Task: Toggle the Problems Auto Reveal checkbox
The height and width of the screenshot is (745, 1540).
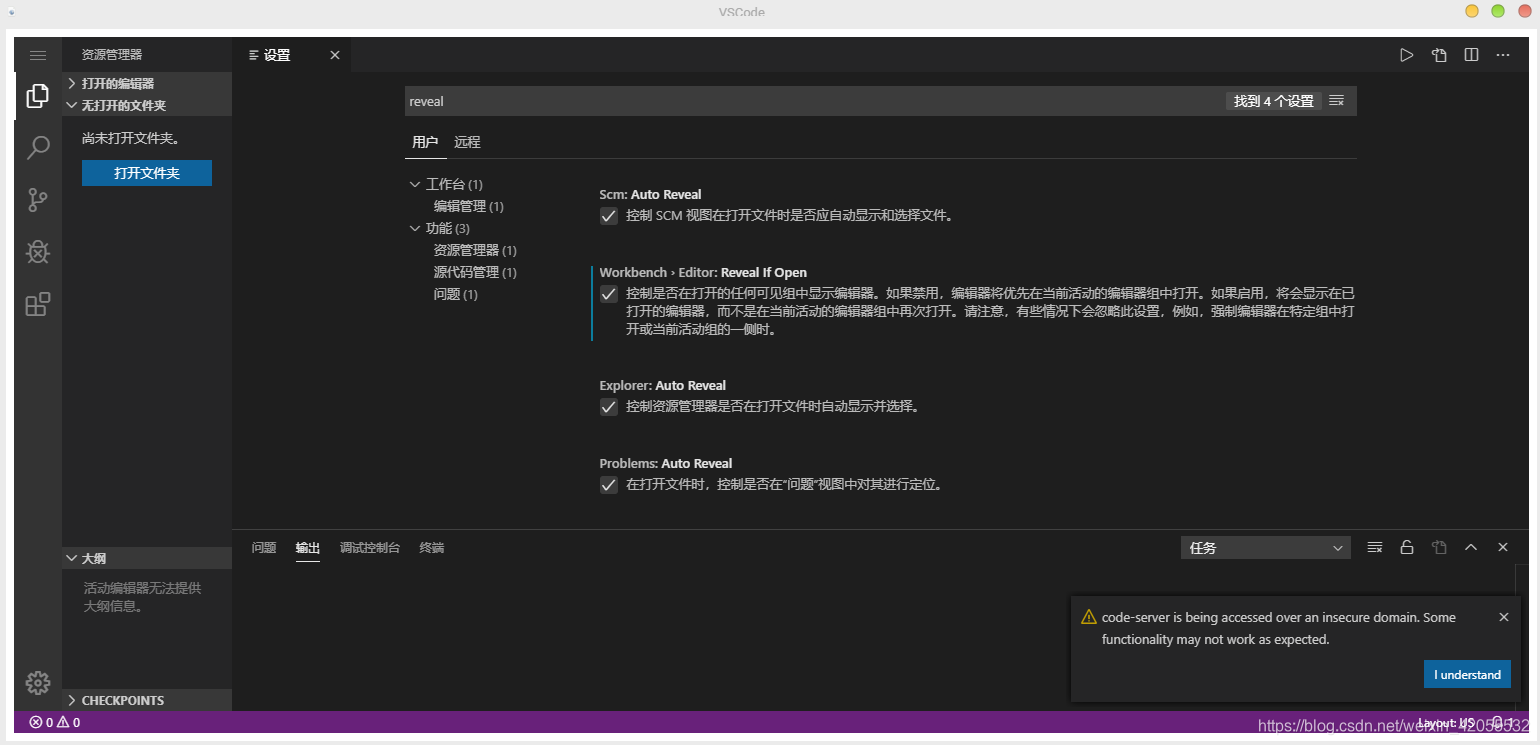Action: [608, 485]
